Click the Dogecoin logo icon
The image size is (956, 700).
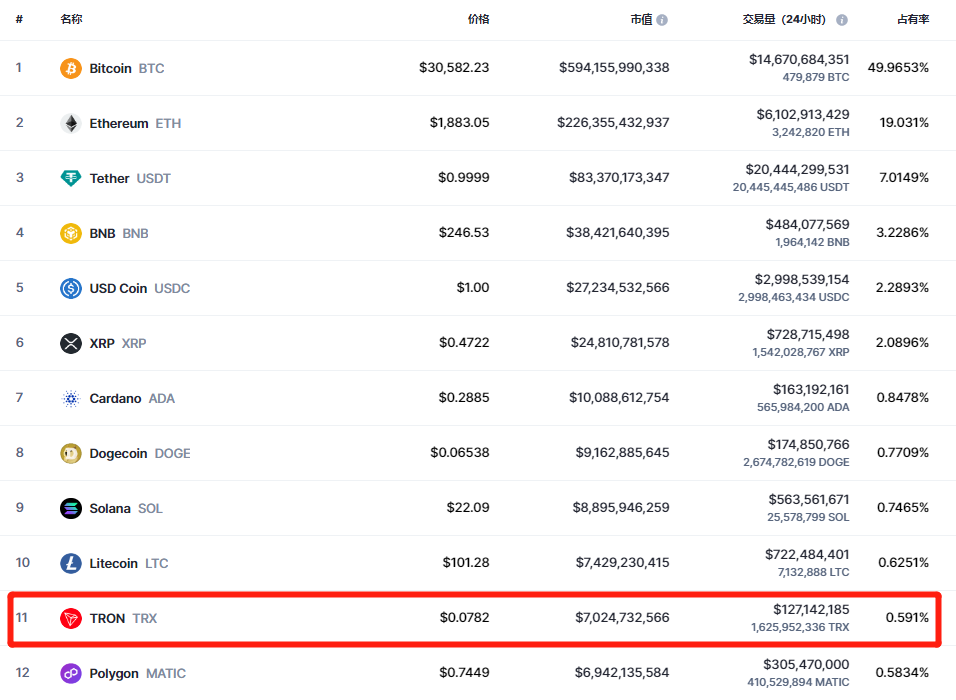coord(70,453)
